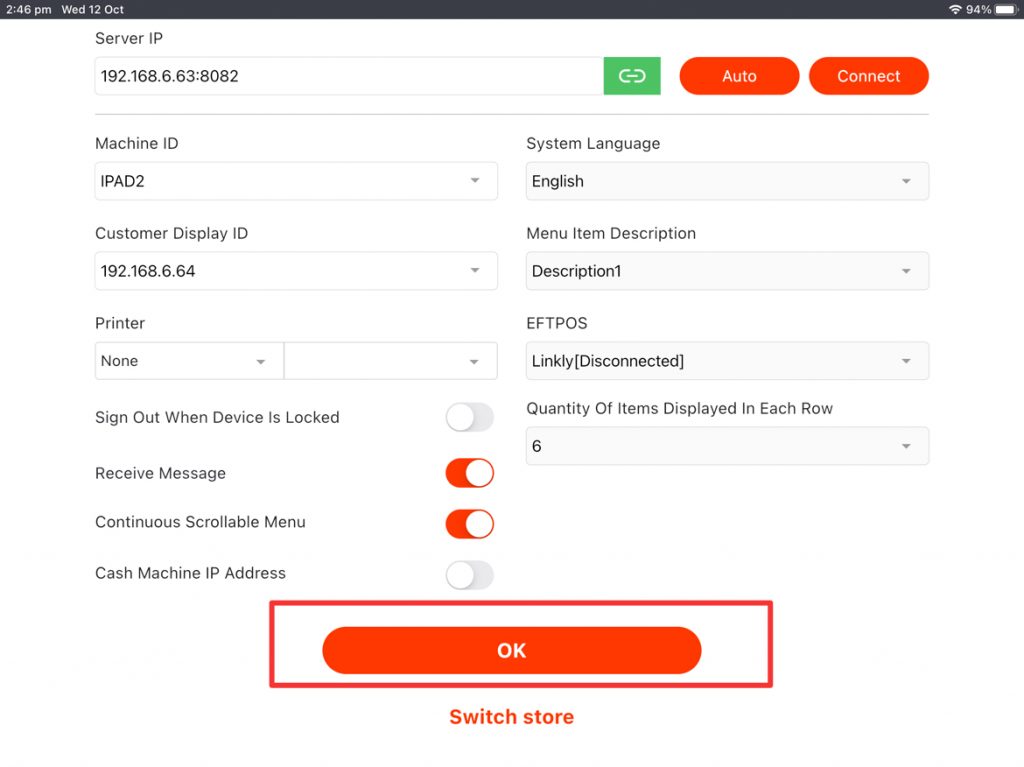Open the EFTPOS Linkly dropdown
The image size is (1024, 767).
[727, 361]
